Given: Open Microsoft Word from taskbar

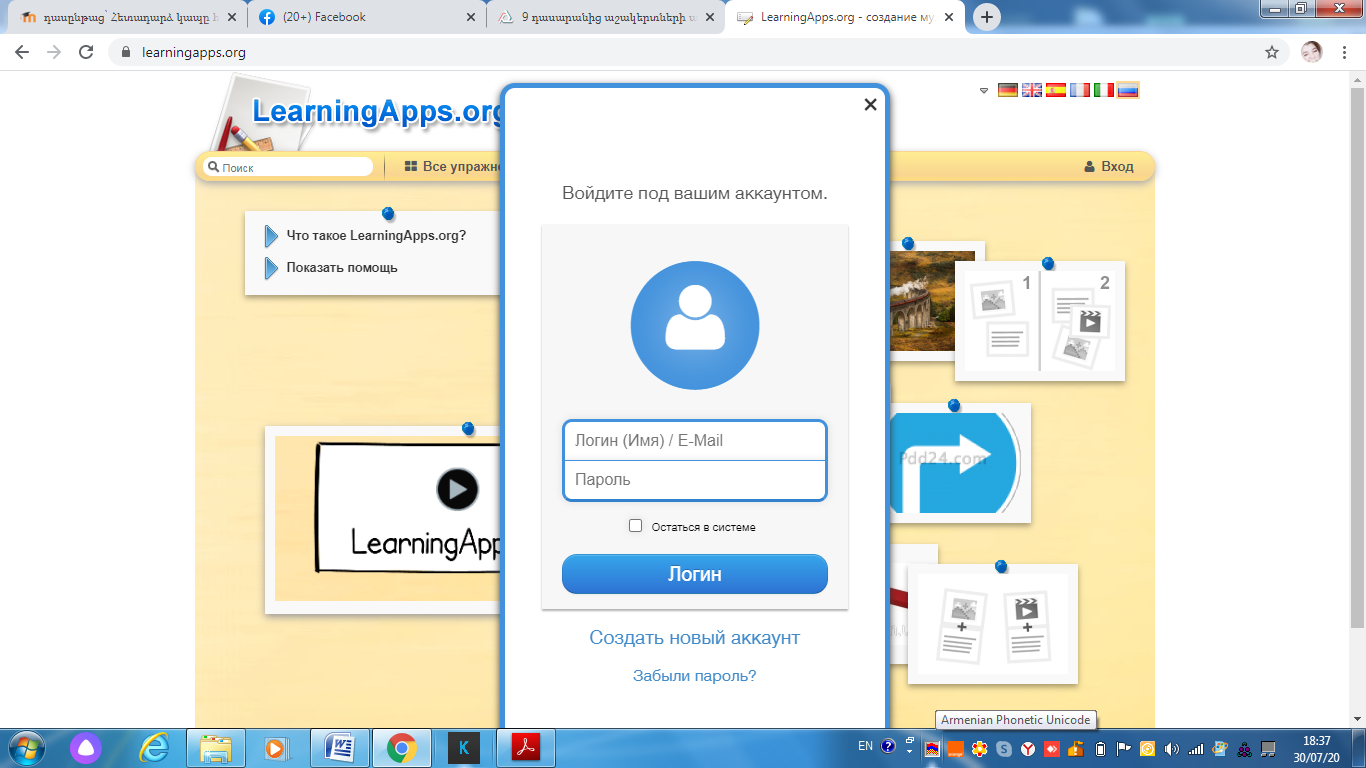Looking at the screenshot, I should coord(340,748).
